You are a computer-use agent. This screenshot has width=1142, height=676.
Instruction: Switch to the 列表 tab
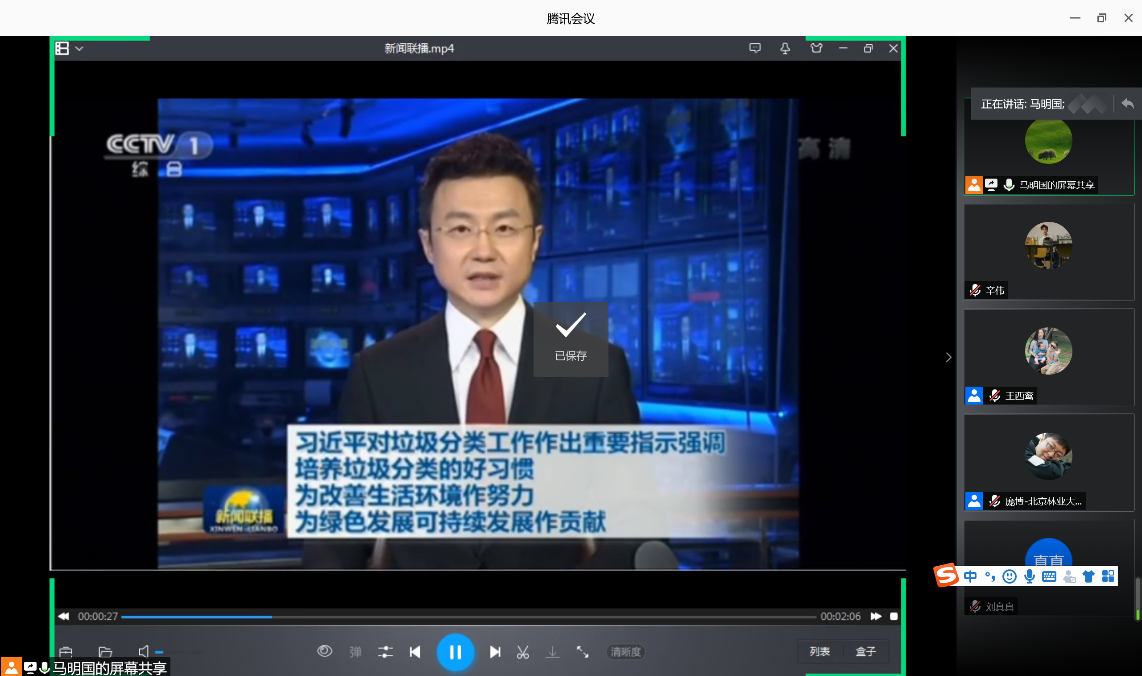tap(820, 652)
